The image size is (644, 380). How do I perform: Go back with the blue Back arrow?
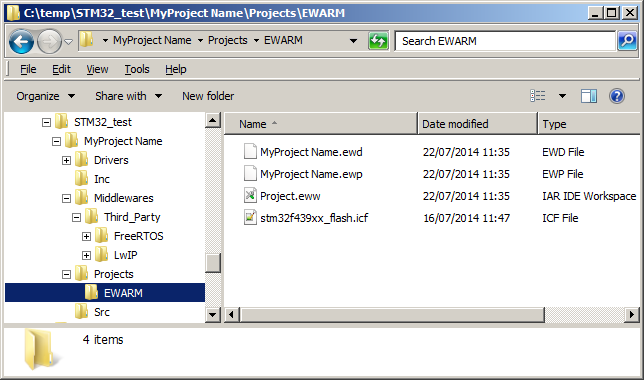point(21,41)
